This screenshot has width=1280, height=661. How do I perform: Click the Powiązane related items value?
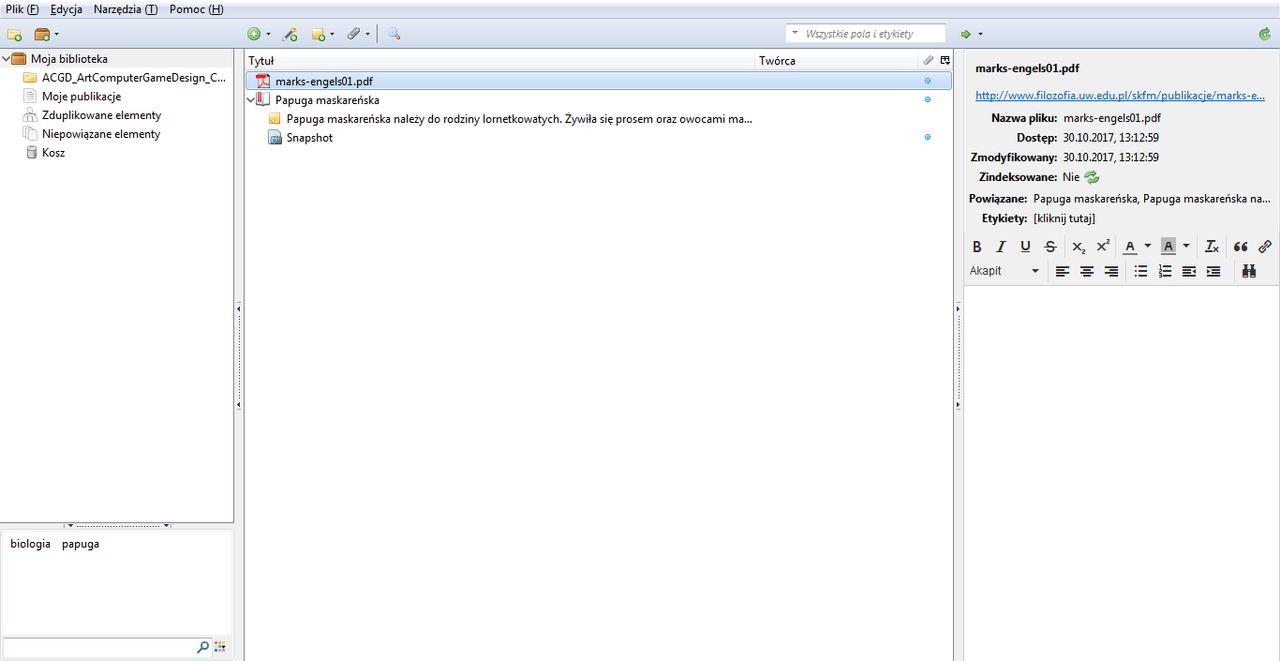pos(1152,199)
